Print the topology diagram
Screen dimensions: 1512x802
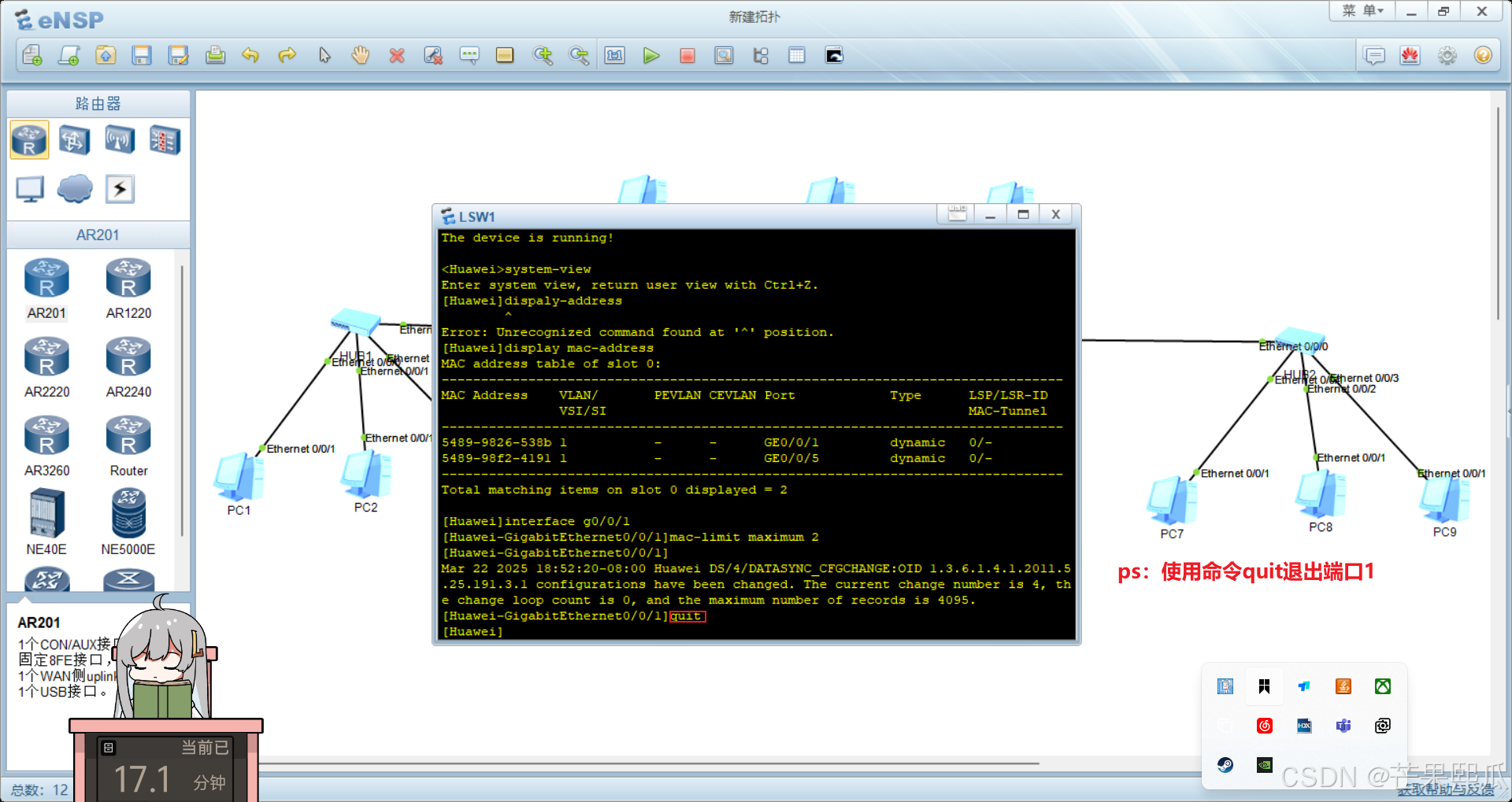pos(215,55)
